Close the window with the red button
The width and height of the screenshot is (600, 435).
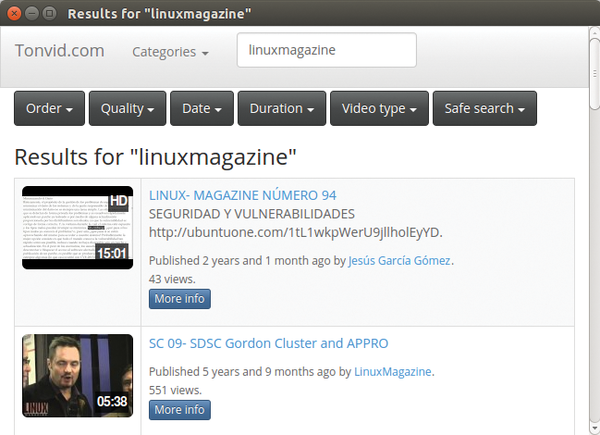tap(14, 14)
